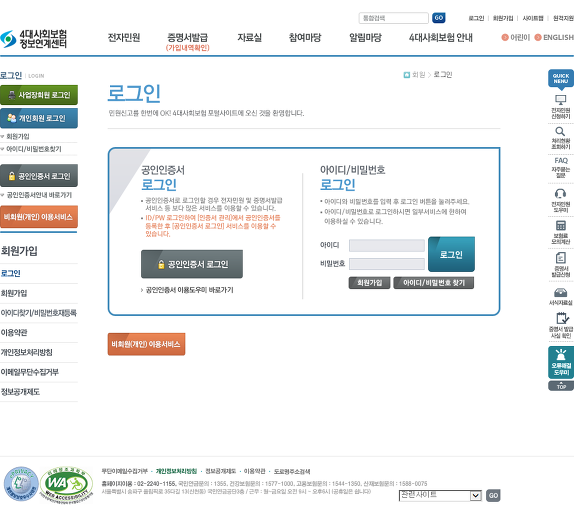Click the QUICK MENU badge
The height and width of the screenshot is (518, 574).
pyautogui.click(x=560, y=79)
